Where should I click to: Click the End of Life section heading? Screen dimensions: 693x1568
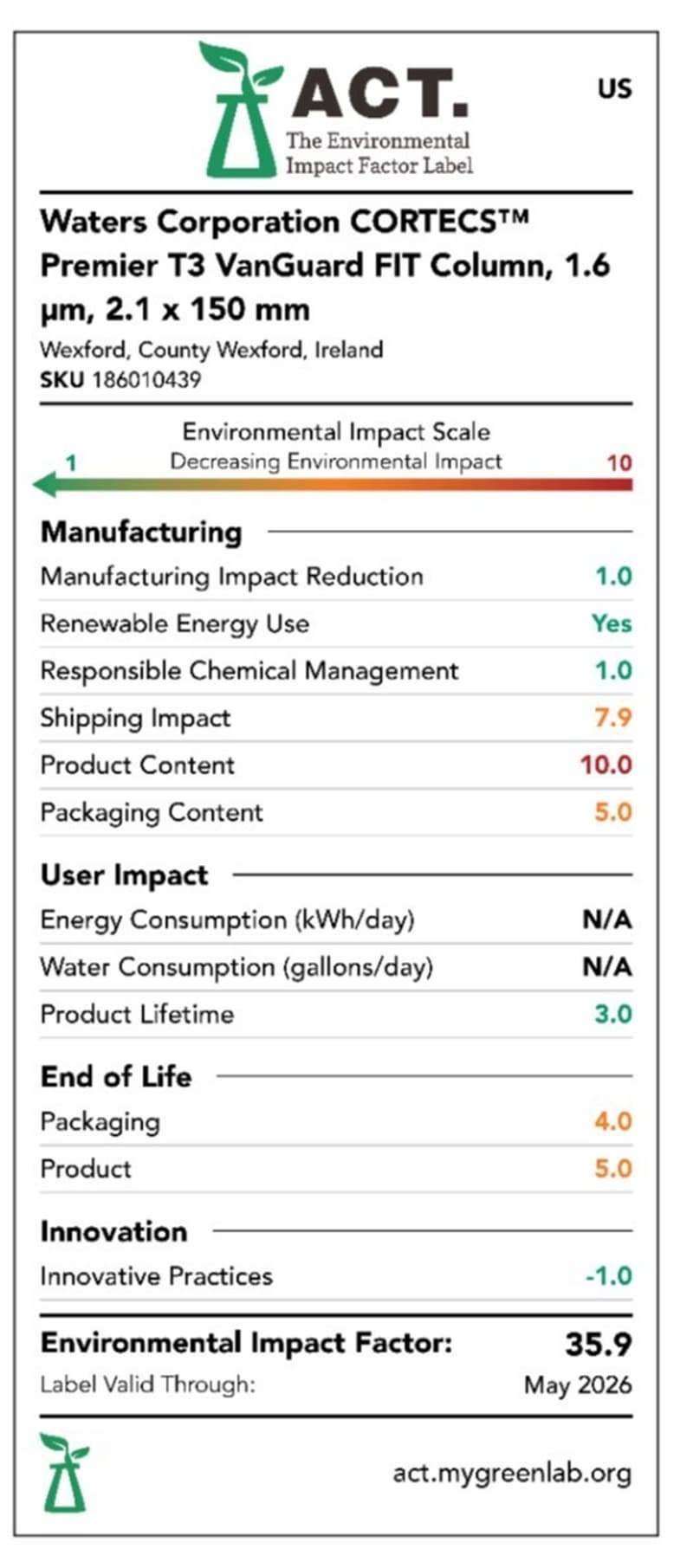(x=116, y=1076)
